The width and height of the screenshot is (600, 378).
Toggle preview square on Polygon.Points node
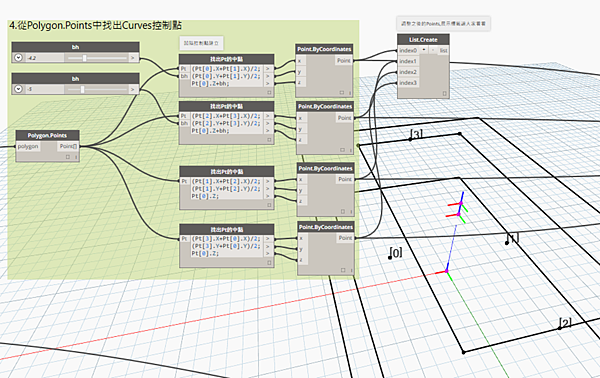68,157
